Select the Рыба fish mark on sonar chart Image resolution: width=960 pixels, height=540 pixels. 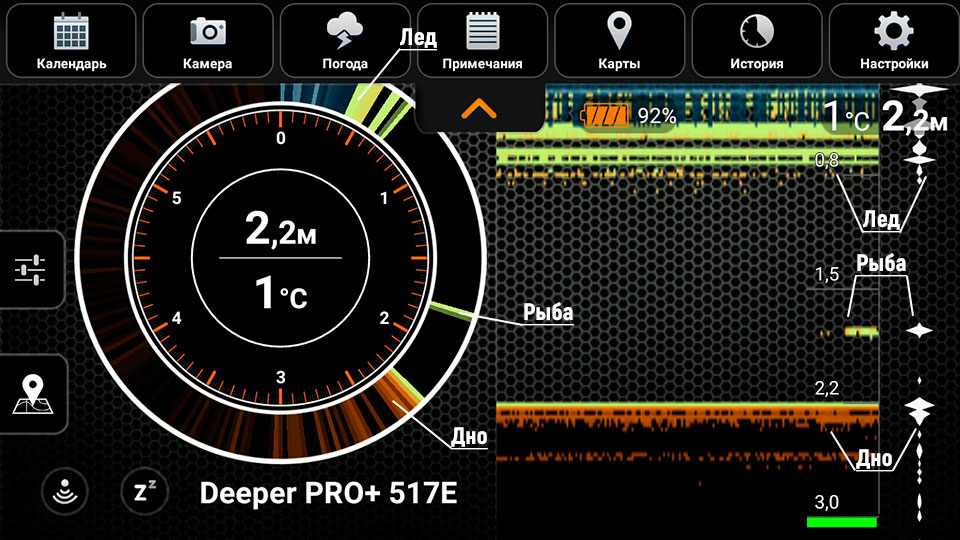(860, 330)
